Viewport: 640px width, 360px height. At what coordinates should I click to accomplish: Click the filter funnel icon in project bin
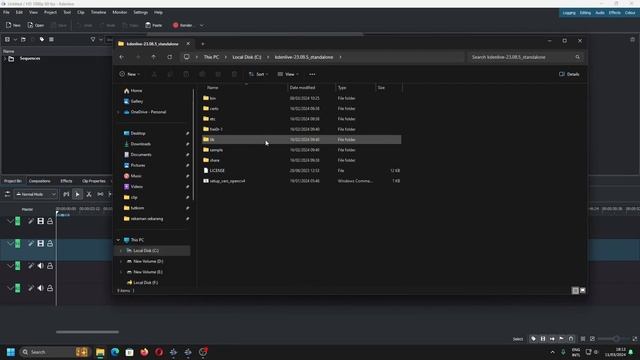tap(93, 40)
